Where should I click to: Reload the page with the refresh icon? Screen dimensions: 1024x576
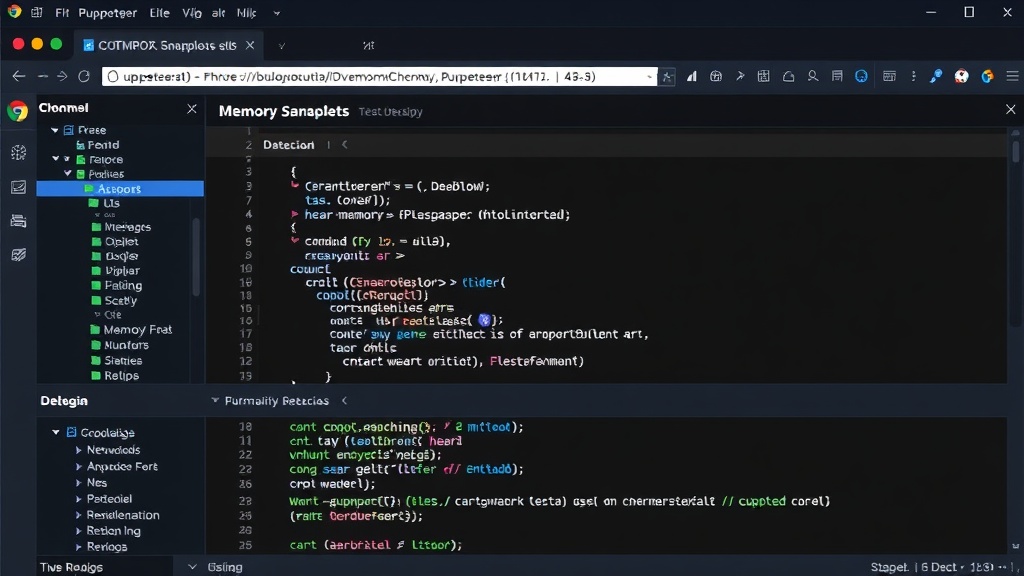84,76
